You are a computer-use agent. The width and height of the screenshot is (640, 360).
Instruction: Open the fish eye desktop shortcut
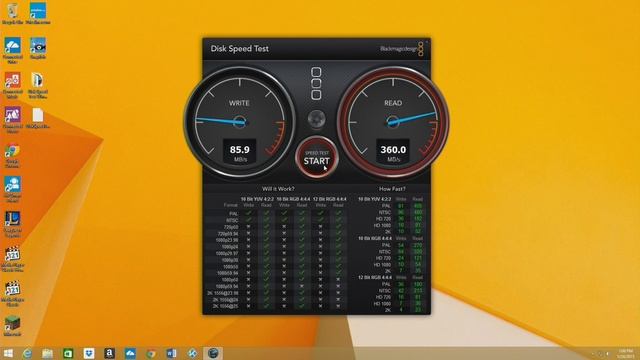tap(38, 48)
